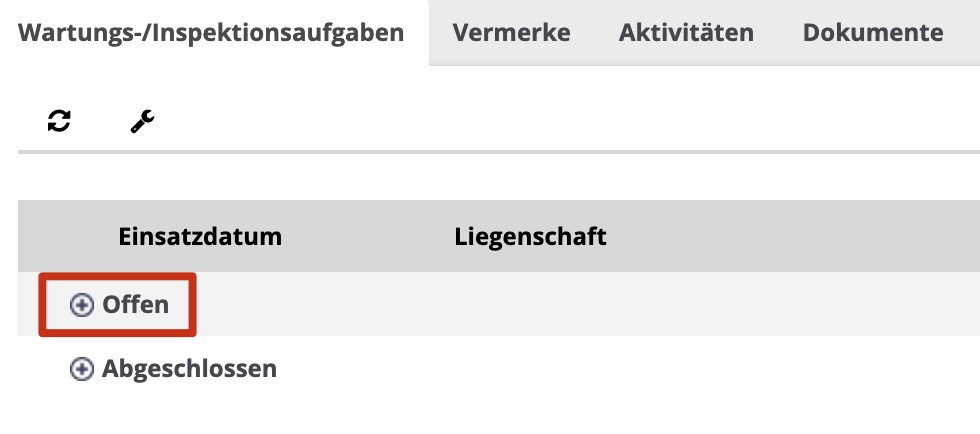
Task: Show completed tasks under Abgeschlossen
Action: tap(81, 369)
